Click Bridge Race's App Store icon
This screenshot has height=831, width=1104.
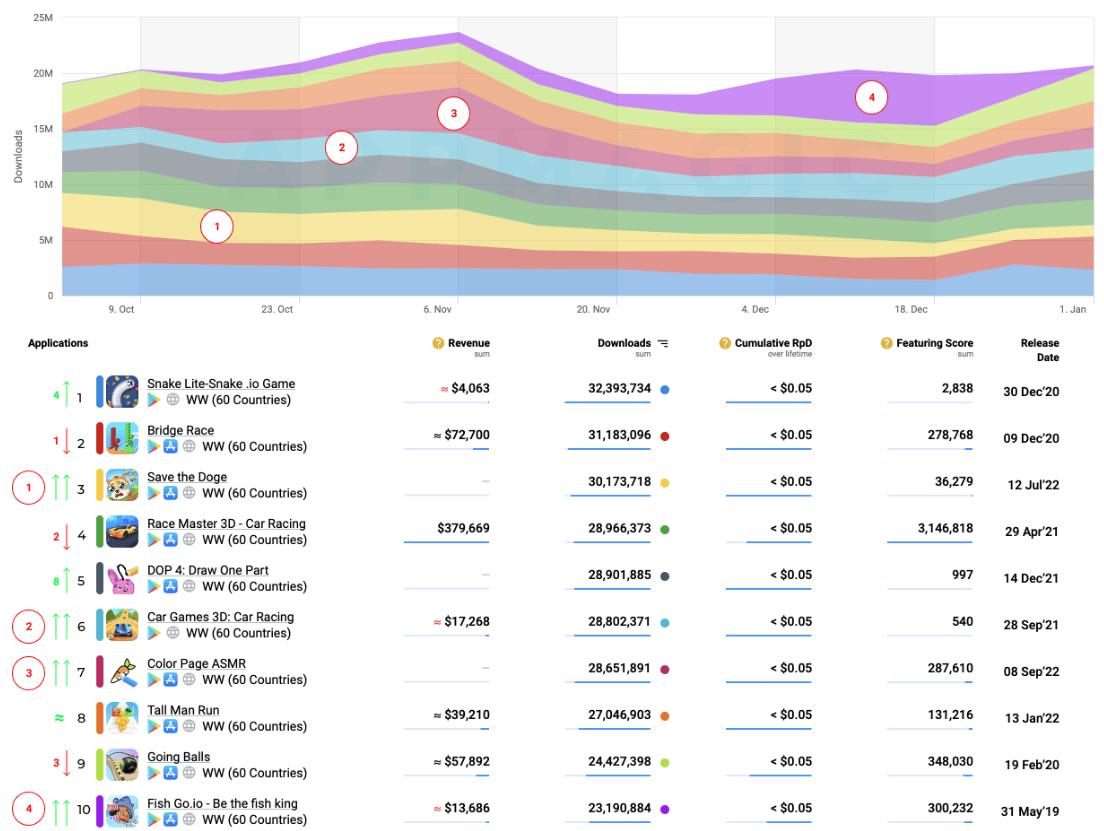tap(170, 447)
